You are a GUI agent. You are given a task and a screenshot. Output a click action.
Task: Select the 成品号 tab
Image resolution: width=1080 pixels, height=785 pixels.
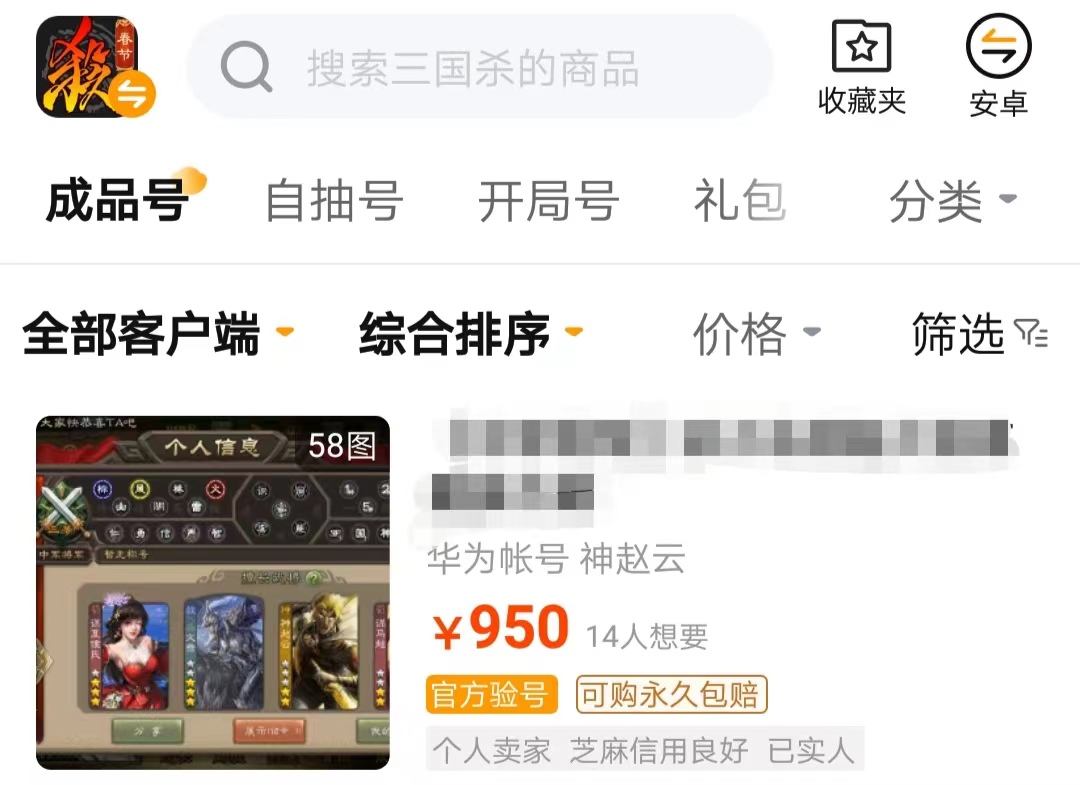117,200
